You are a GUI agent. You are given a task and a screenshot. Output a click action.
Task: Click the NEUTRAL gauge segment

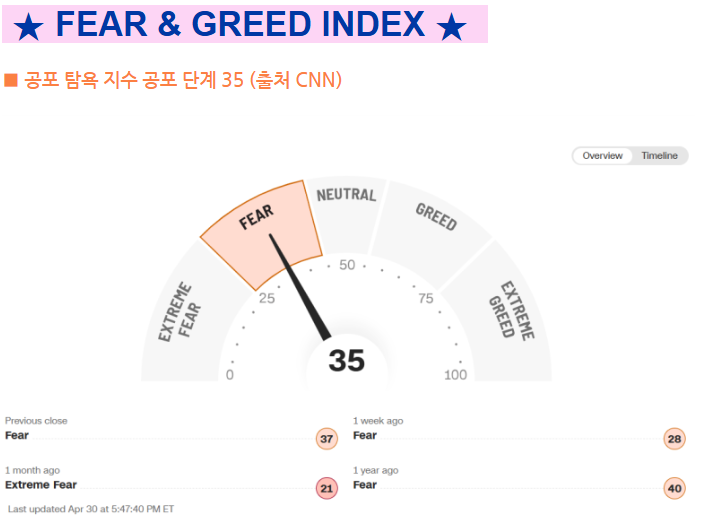click(x=346, y=213)
